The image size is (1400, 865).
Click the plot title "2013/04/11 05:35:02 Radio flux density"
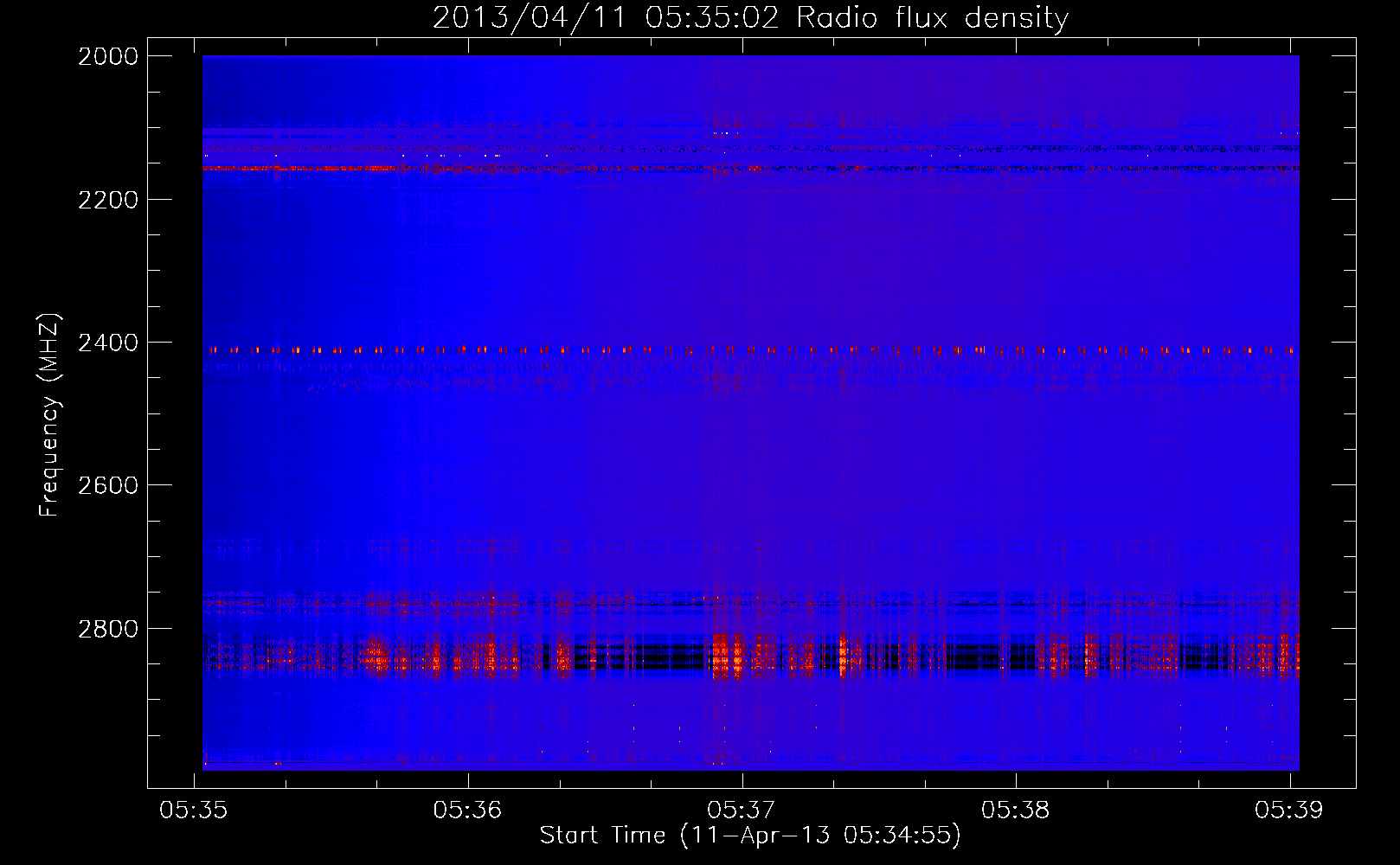pyautogui.click(x=750, y=17)
